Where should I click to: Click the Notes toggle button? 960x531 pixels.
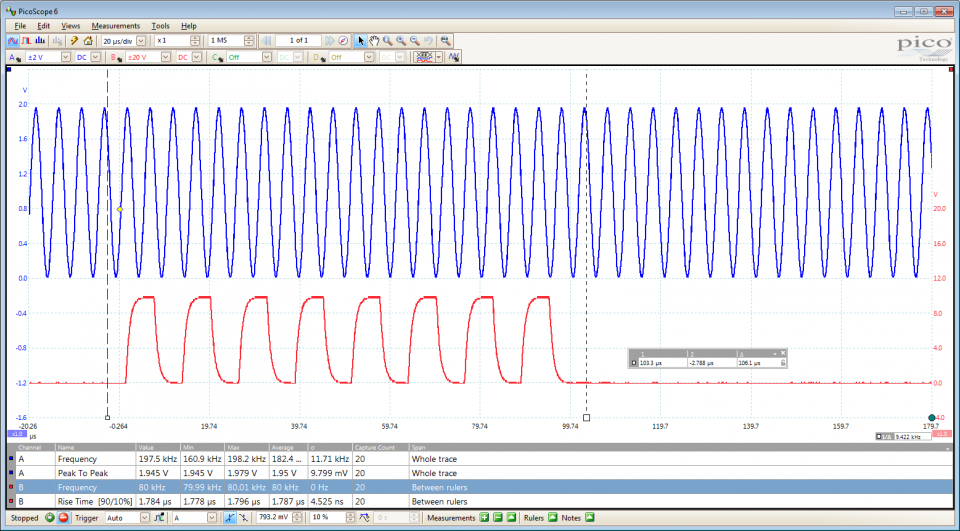point(589,518)
